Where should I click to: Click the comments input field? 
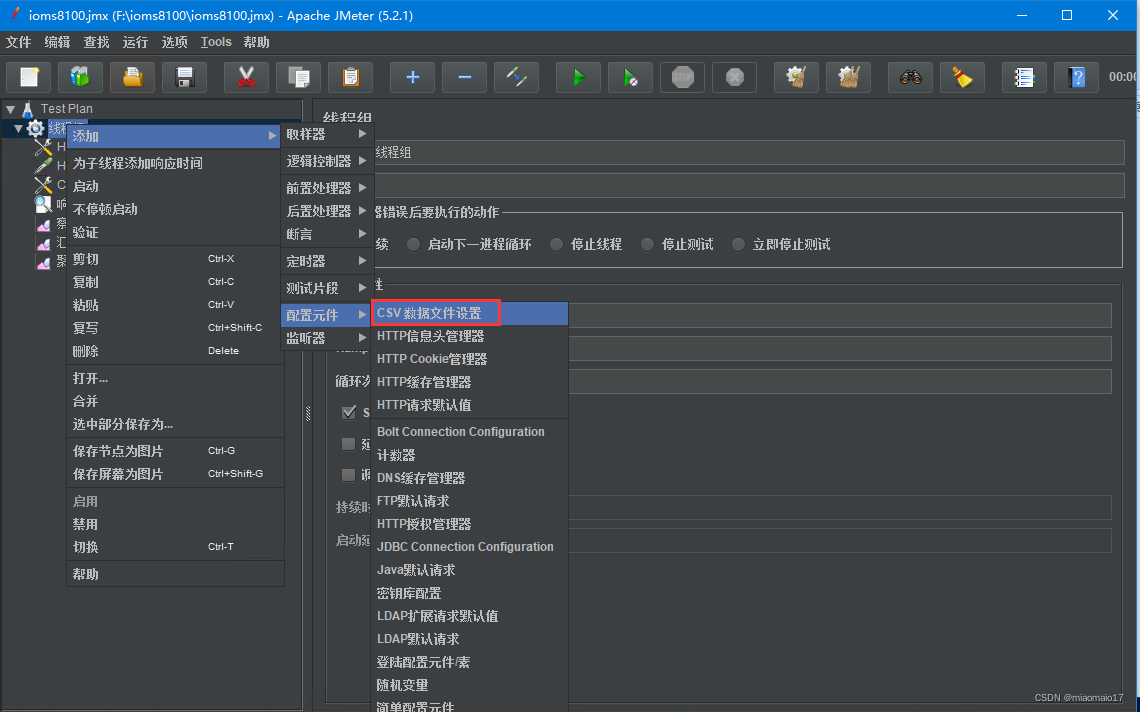coord(749,185)
